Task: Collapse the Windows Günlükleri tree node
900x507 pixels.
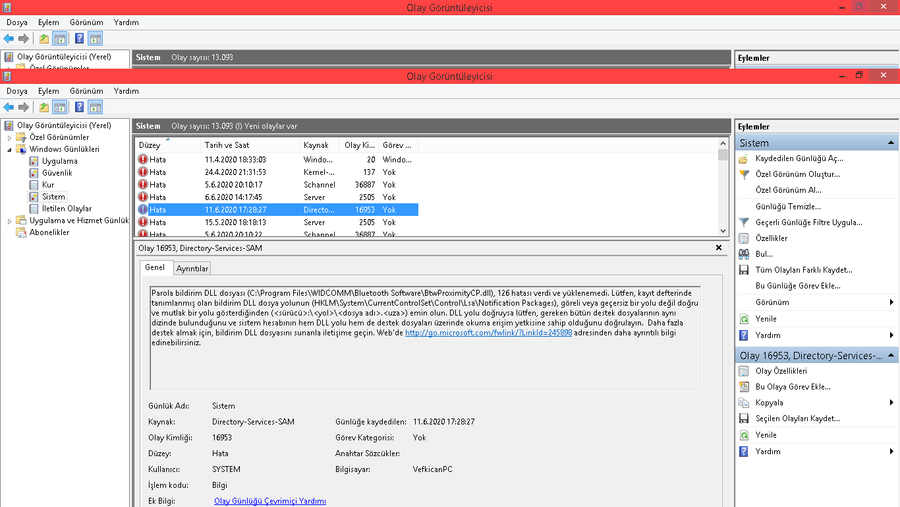Action: coord(9,149)
